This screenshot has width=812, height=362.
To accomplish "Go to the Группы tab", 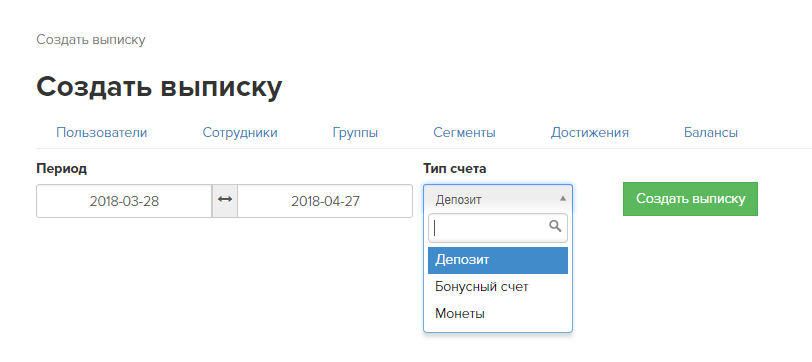I will tap(355, 133).
